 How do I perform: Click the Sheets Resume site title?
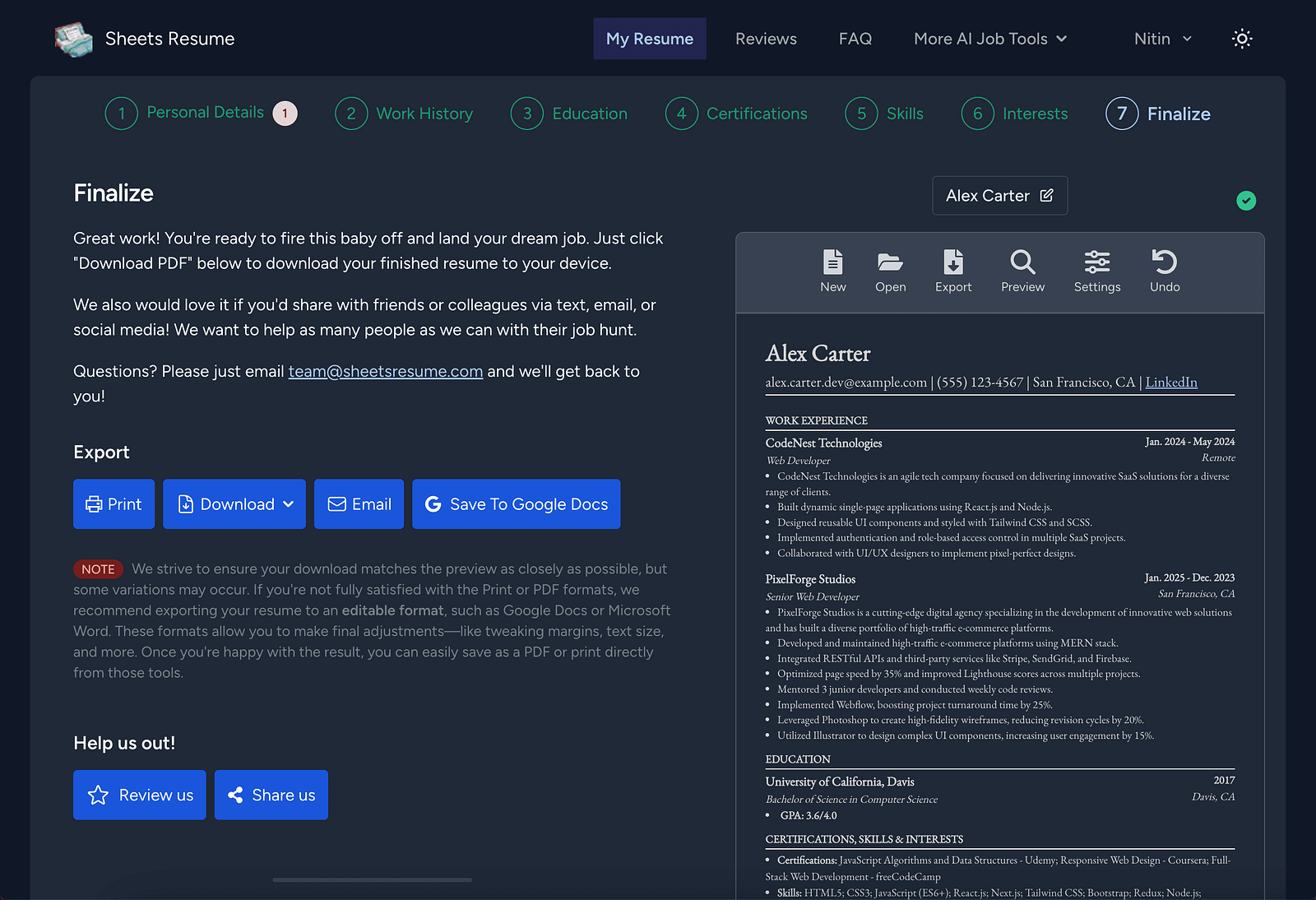pyautogui.click(x=169, y=39)
